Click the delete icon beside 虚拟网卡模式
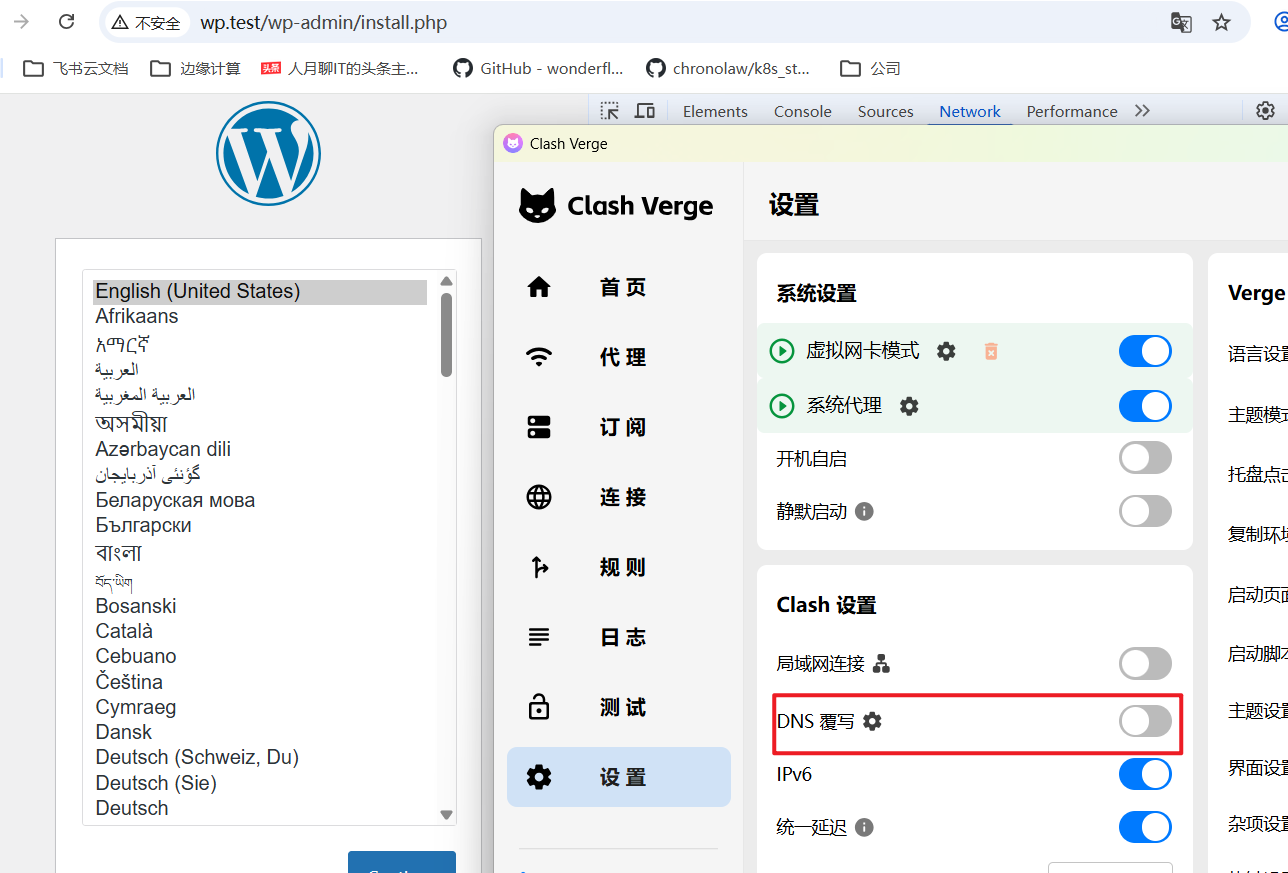 (x=991, y=351)
